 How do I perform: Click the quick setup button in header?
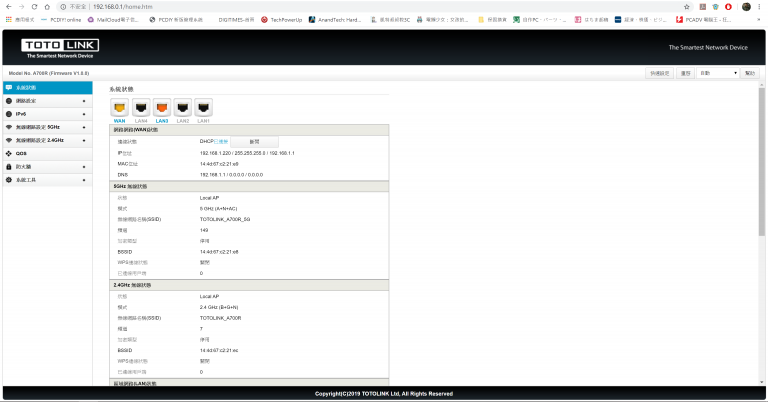point(659,73)
